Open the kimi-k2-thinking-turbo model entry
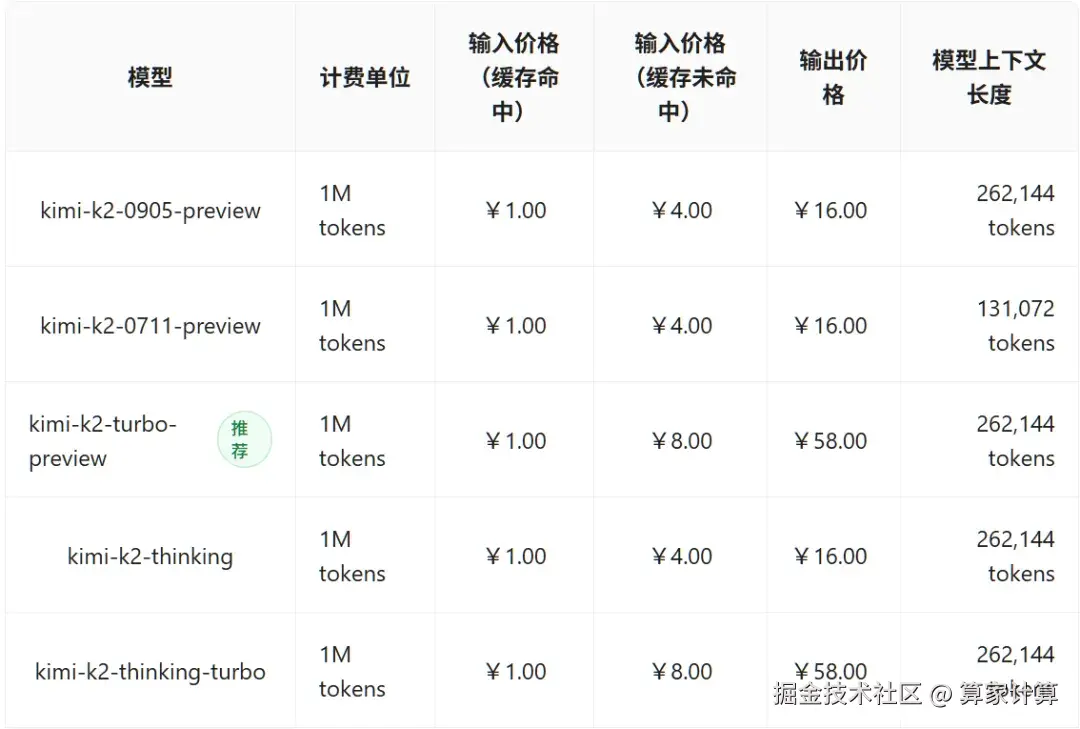The height and width of the screenshot is (729, 1080). point(150,671)
